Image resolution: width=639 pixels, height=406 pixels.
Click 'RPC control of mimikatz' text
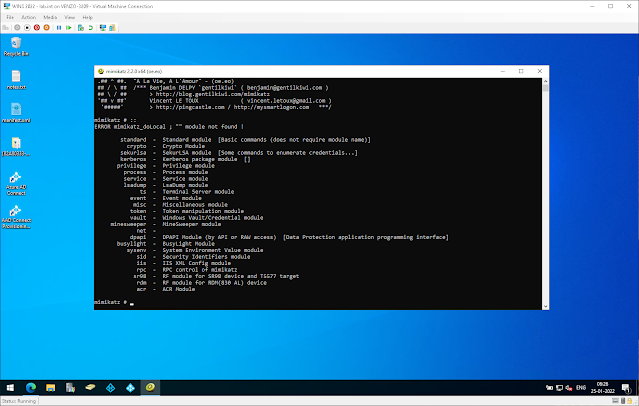pos(200,270)
